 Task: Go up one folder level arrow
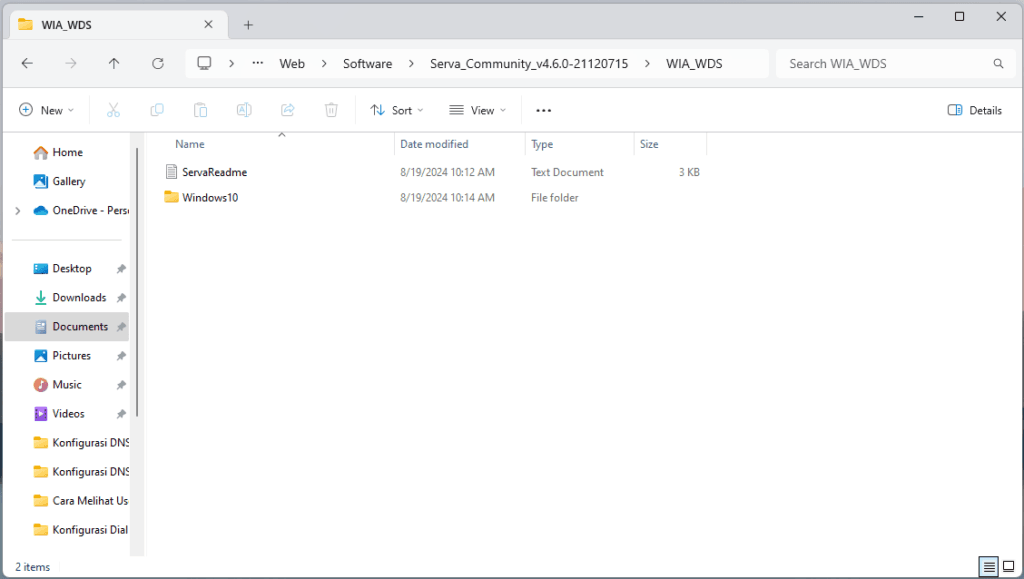(114, 63)
